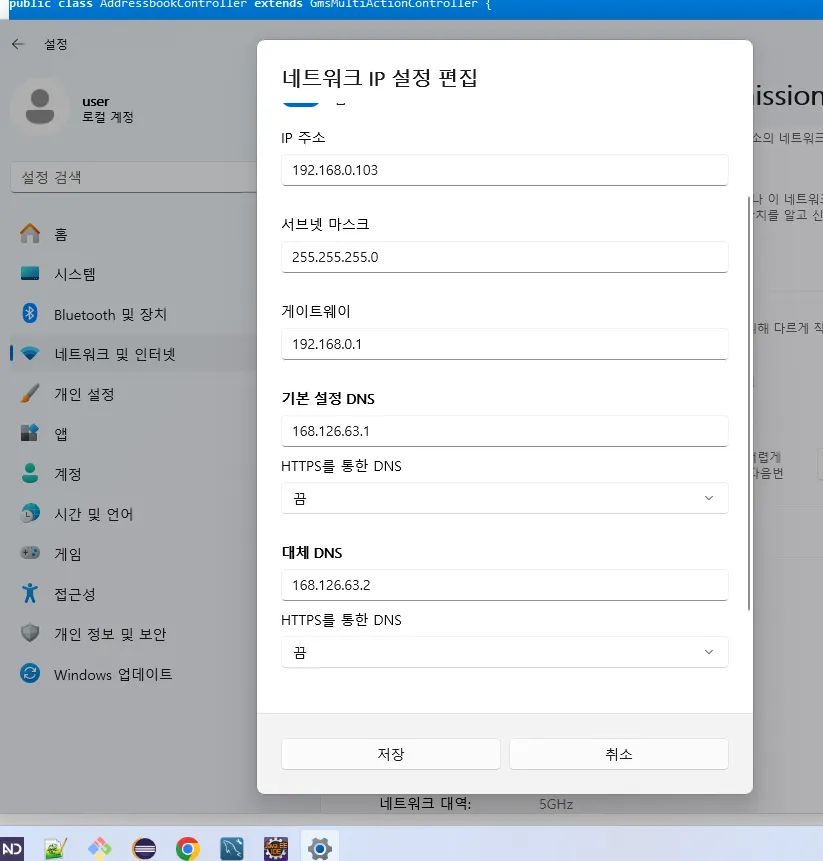Click the 네트워크 IP 설정 편집 title
This screenshot has width=823, height=861.
pyautogui.click(x=379, y=77)
